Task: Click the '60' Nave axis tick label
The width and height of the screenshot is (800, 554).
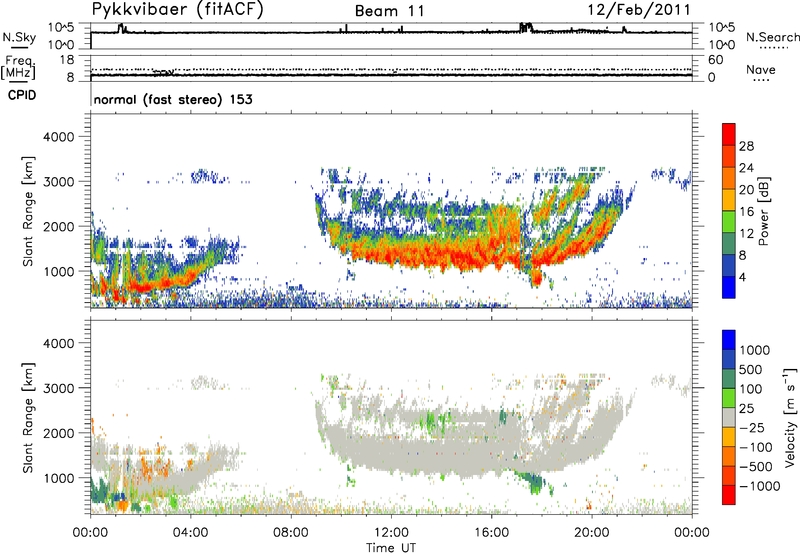Action: coord(716,60)
